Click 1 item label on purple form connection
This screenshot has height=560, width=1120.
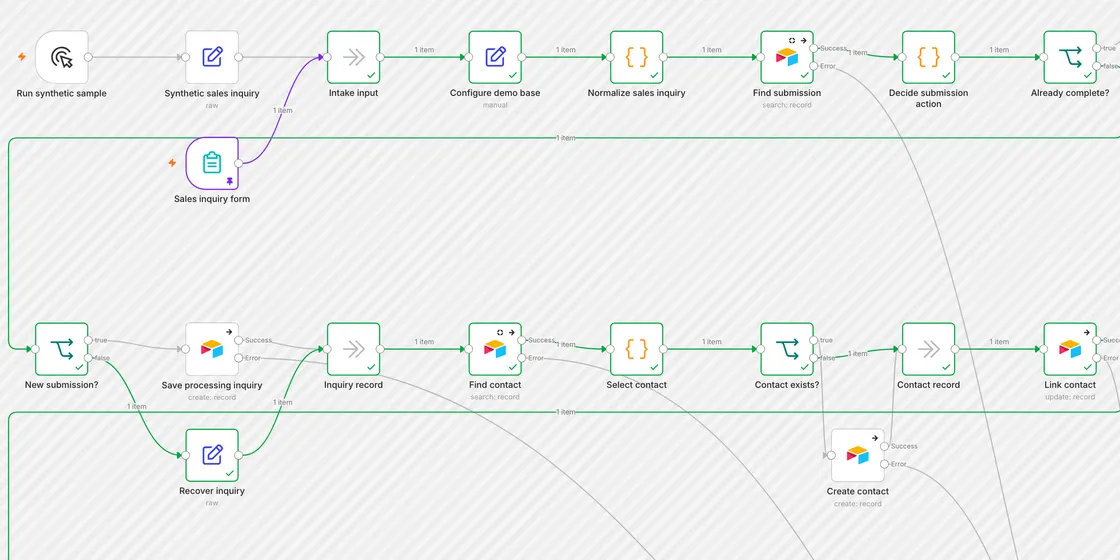[283, 111]
